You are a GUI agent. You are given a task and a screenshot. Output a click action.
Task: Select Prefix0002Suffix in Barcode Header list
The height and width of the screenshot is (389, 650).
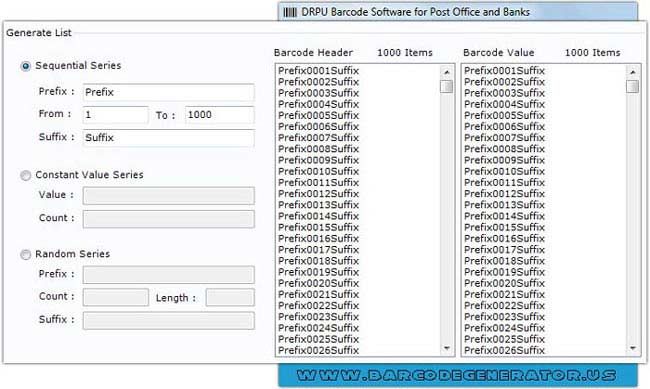click(x=318, y=82)
